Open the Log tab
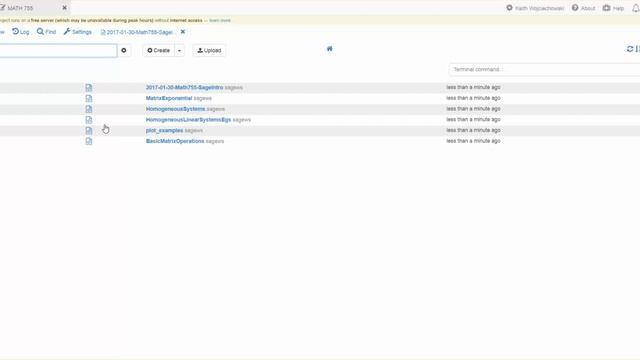 click(x=20, y=31)
